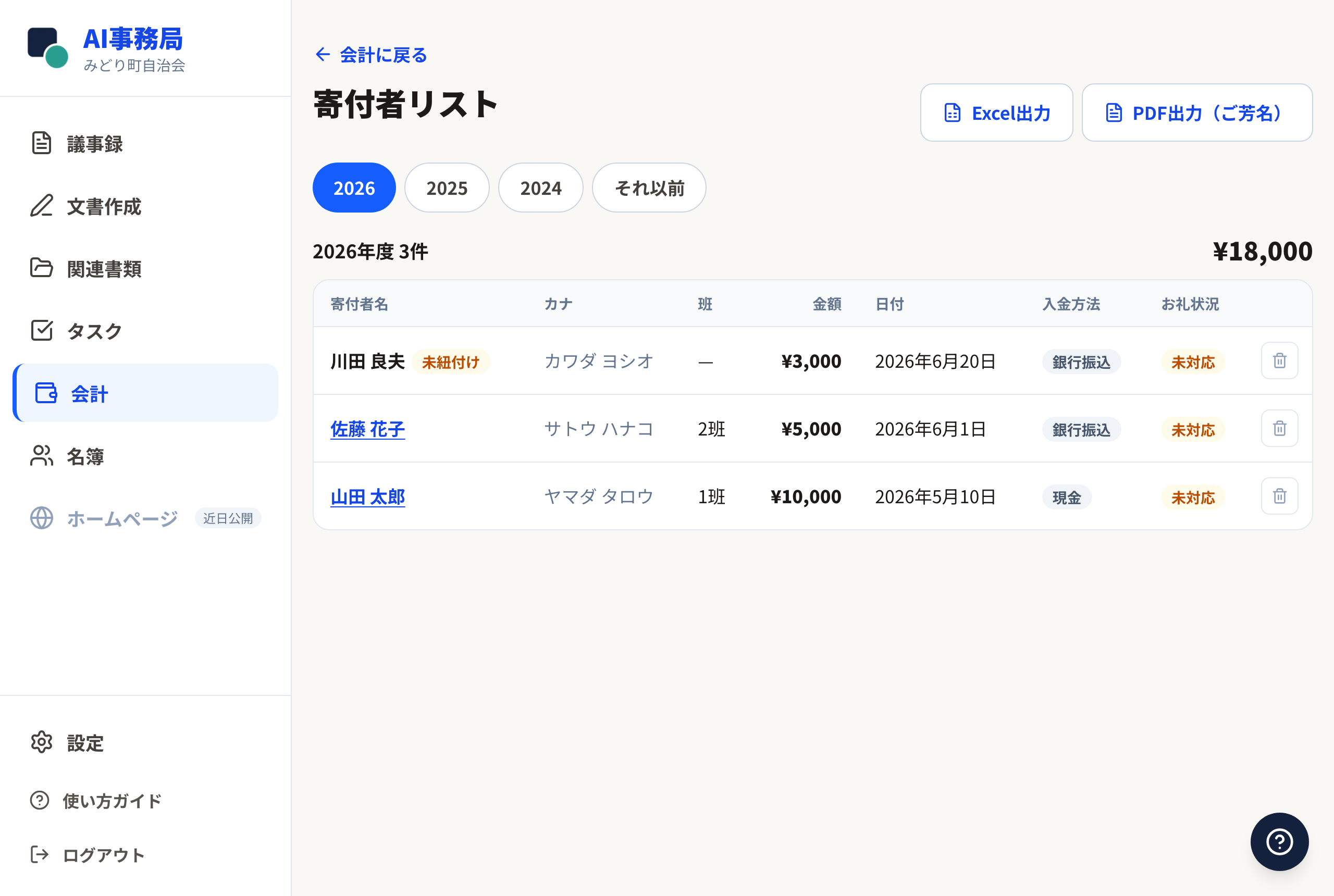Export the list with Excel出力
The height and width of the screenshot is (896, 1334).
[x=996, y=113]
